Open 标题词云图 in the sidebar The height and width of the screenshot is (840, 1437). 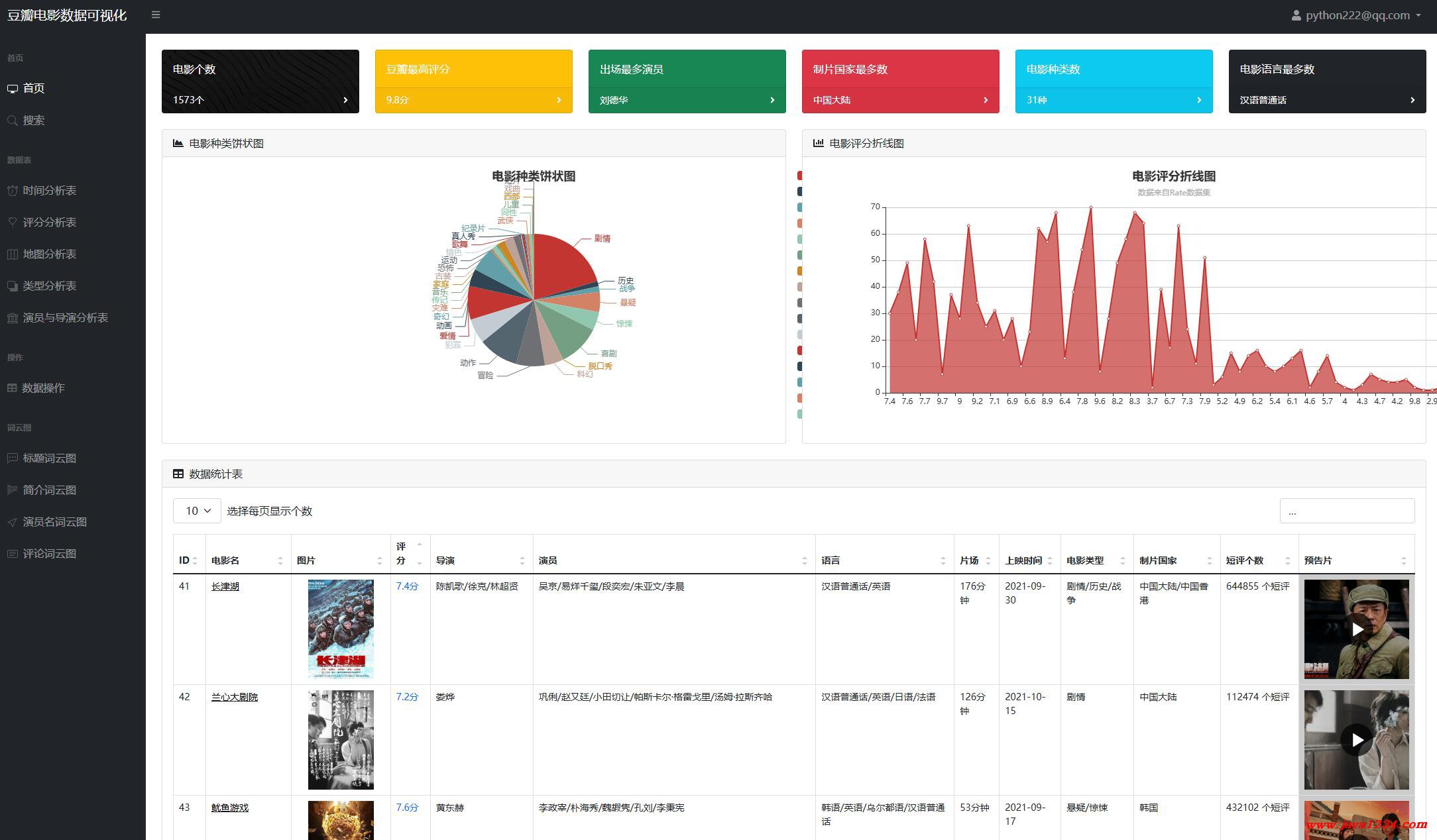pos(49,458)
